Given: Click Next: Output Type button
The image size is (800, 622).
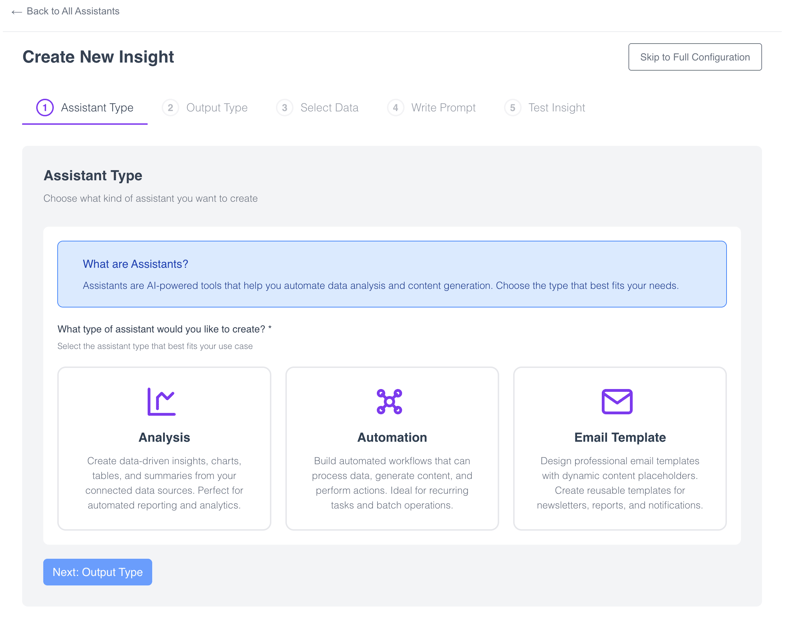Looking at the screenshot, I should pos(98,572).
